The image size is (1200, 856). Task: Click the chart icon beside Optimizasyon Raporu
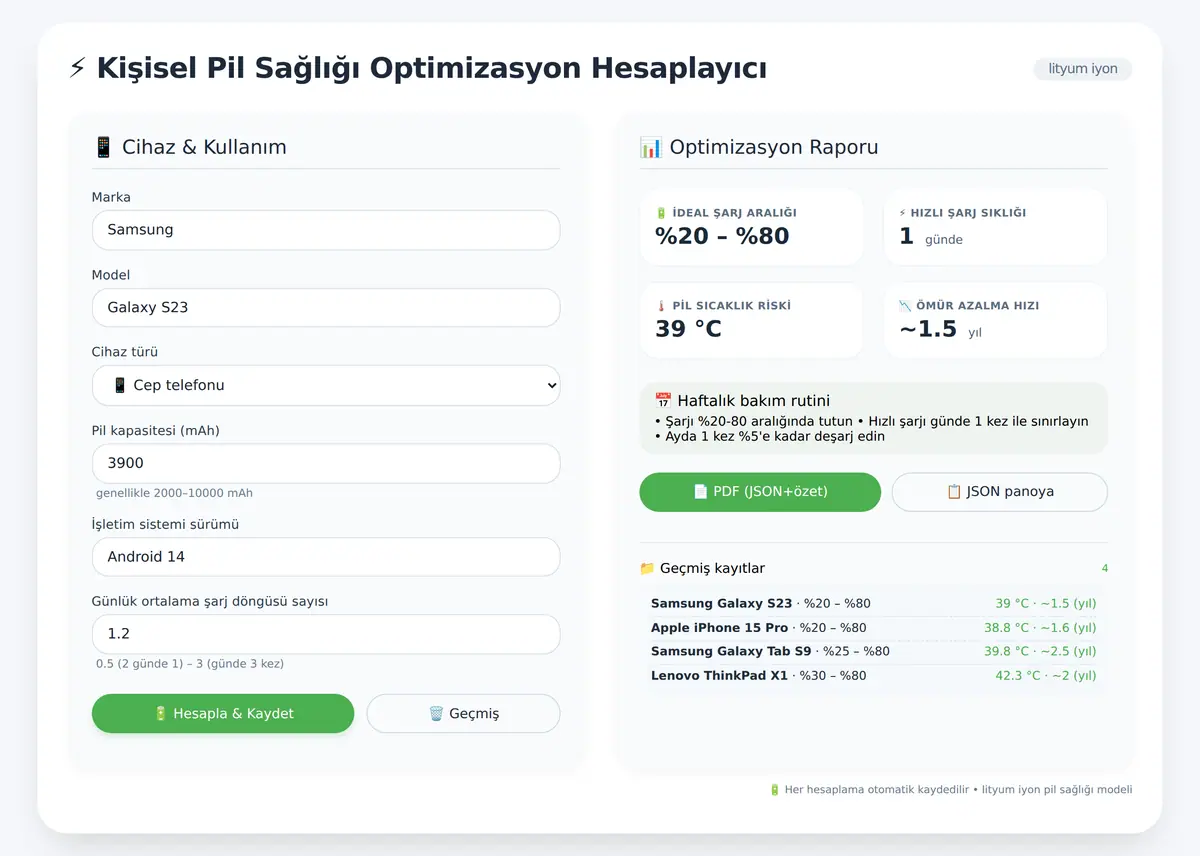pos(651,147)
